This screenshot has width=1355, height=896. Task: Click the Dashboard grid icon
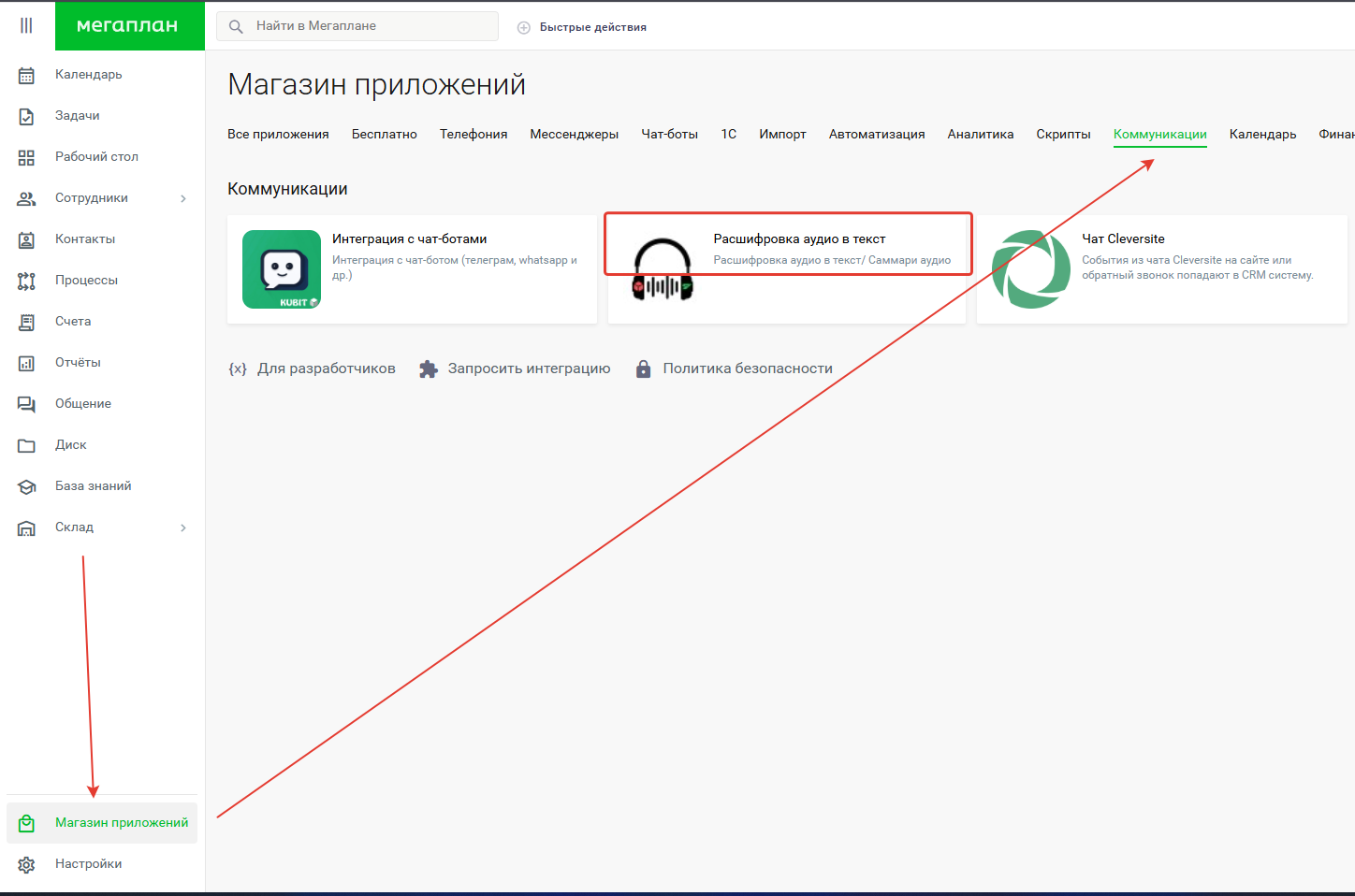pyautogui.click(x=26, y=157)
